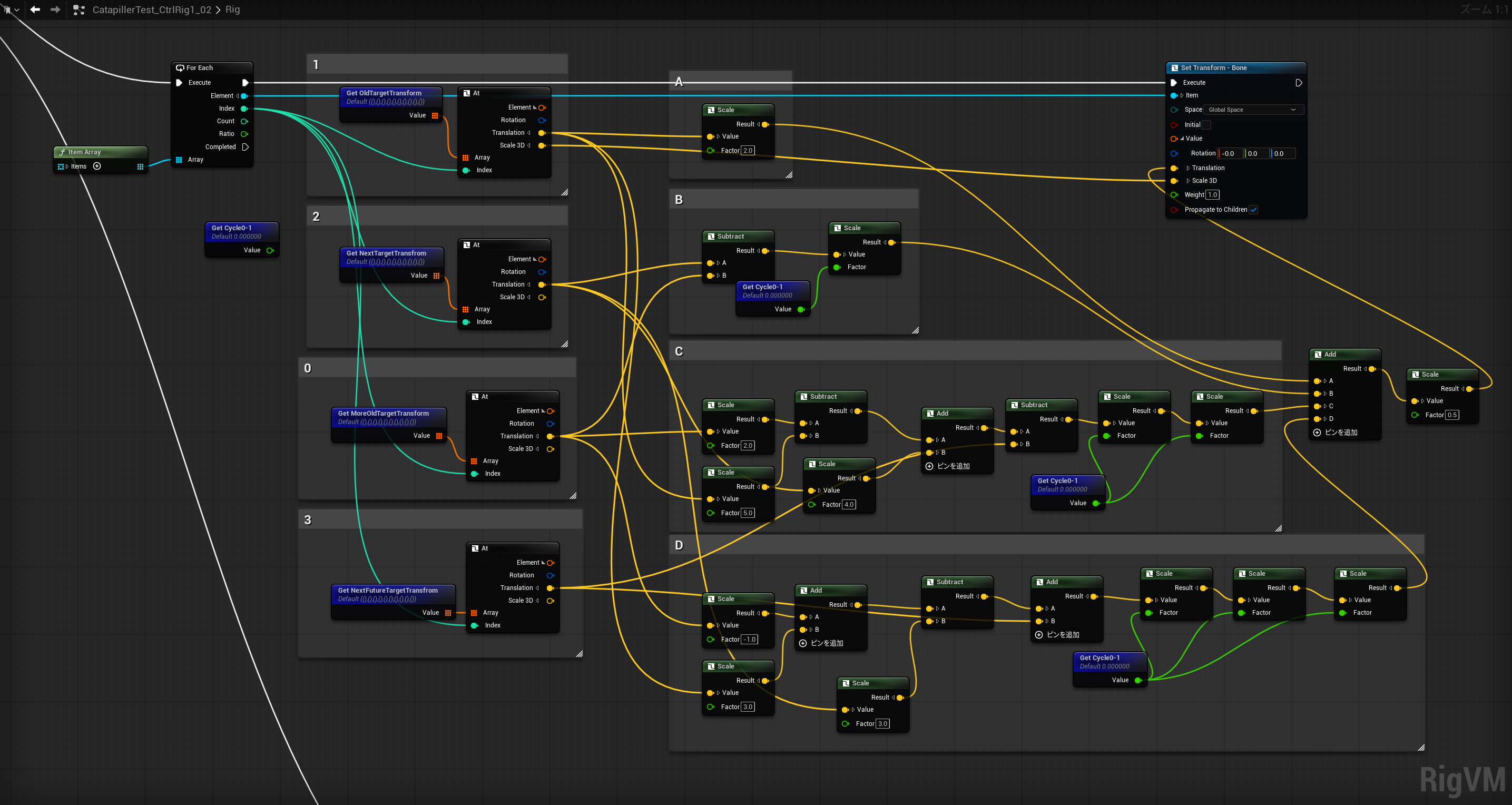The width and height of the screenshot is (1512, 805).
Task: Toggle the Initial checkbox on Set Transform
Action: [x=1206, y=124]
